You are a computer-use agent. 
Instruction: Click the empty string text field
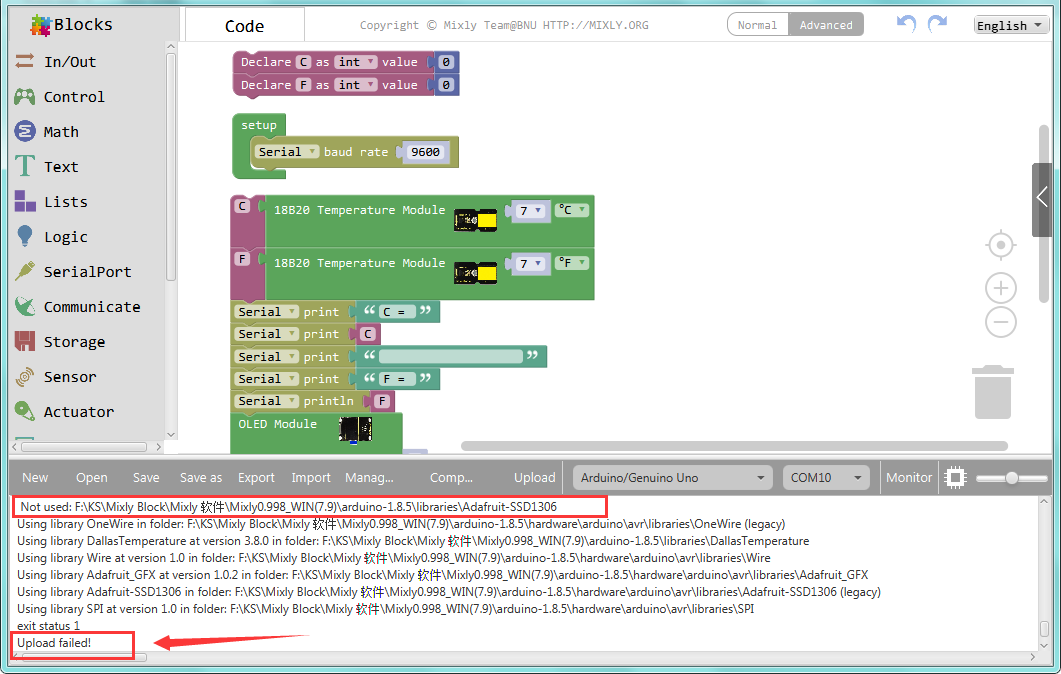(x=451, y=357)
